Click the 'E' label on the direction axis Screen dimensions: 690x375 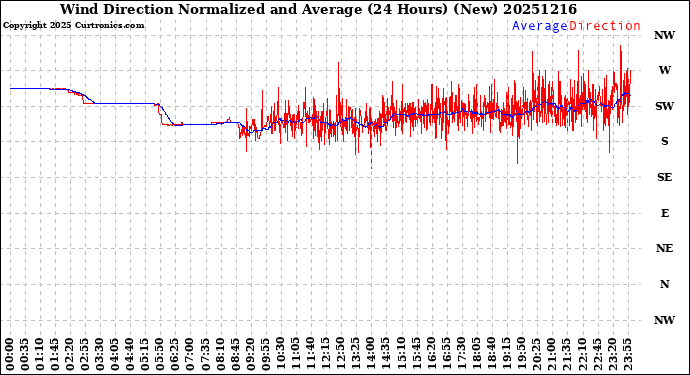664,213
